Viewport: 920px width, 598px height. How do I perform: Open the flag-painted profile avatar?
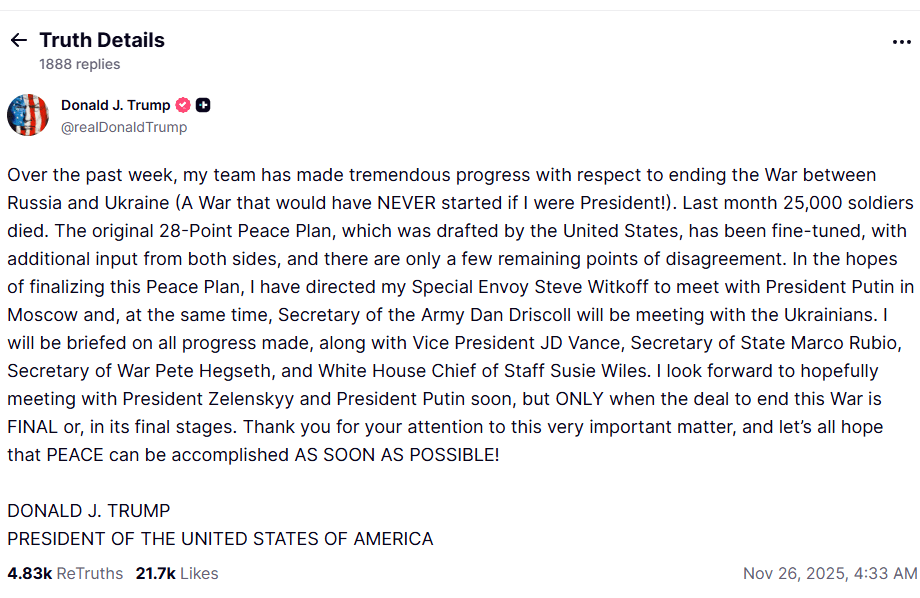[x=28, y=115]
